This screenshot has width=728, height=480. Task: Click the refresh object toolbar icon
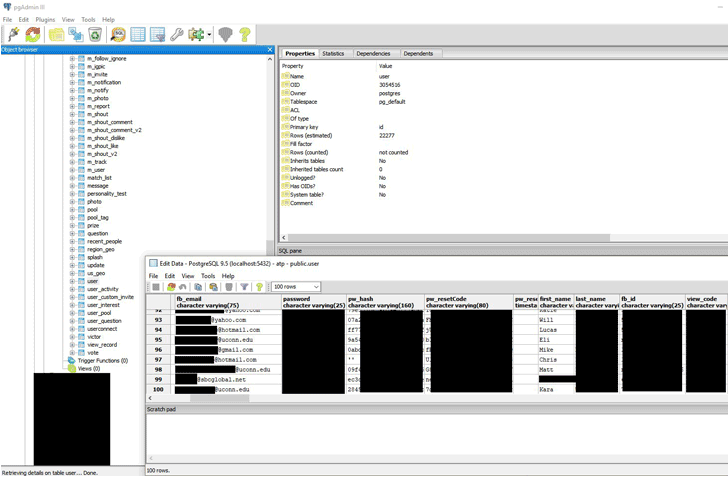[x=33, y=34]
